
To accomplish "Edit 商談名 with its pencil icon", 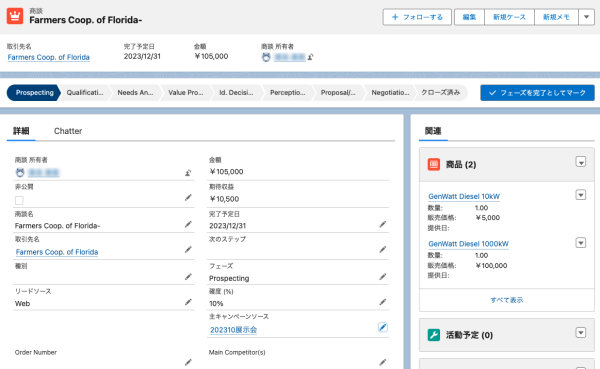I will click(x=188, y=224).
